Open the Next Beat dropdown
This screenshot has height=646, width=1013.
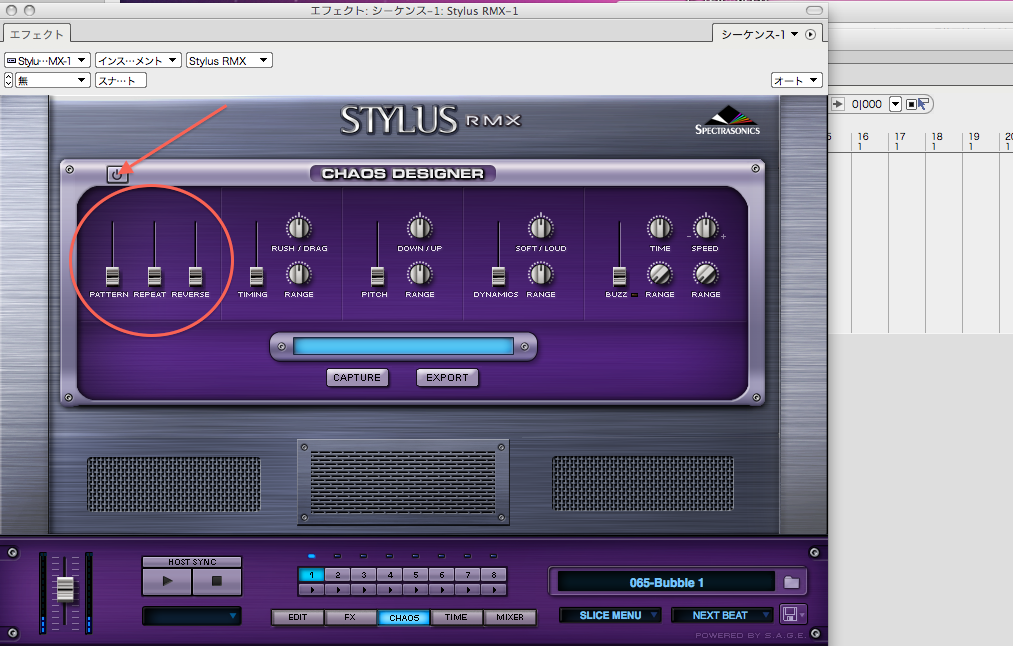pyautogui.click(x=722, y=615)
